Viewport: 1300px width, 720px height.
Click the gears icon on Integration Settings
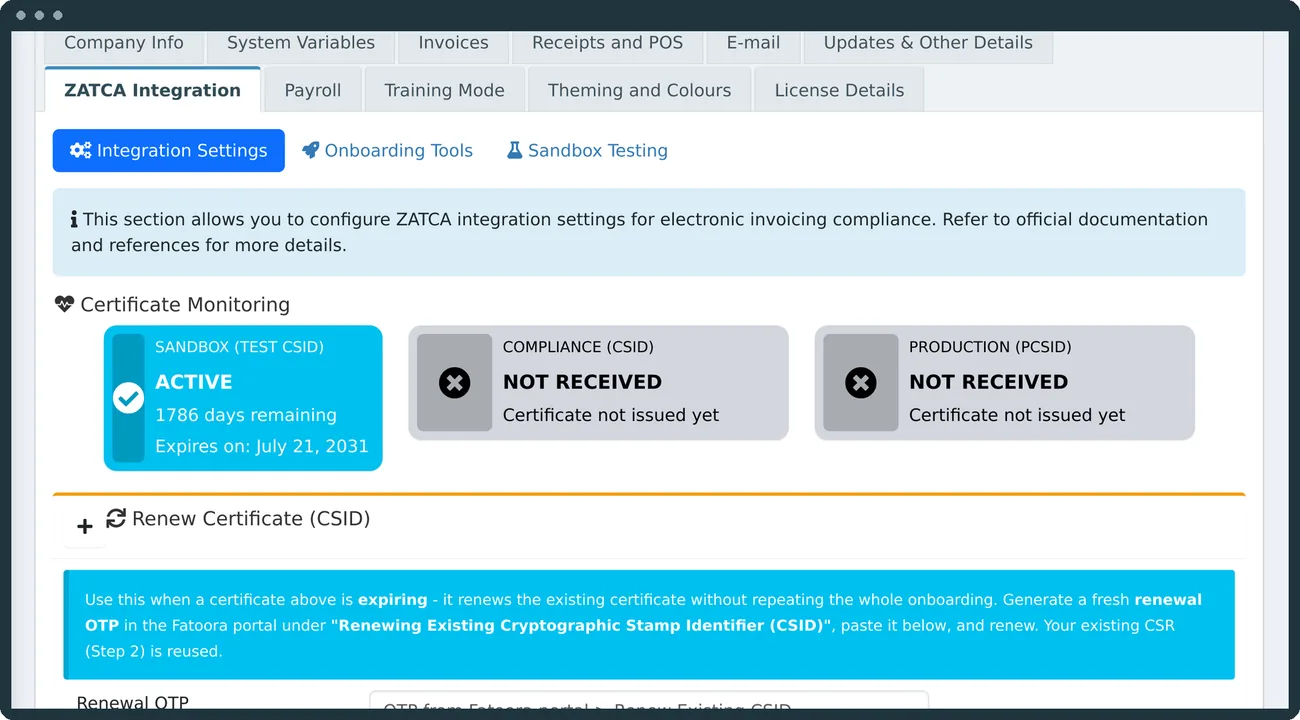[x=80, y=151]
